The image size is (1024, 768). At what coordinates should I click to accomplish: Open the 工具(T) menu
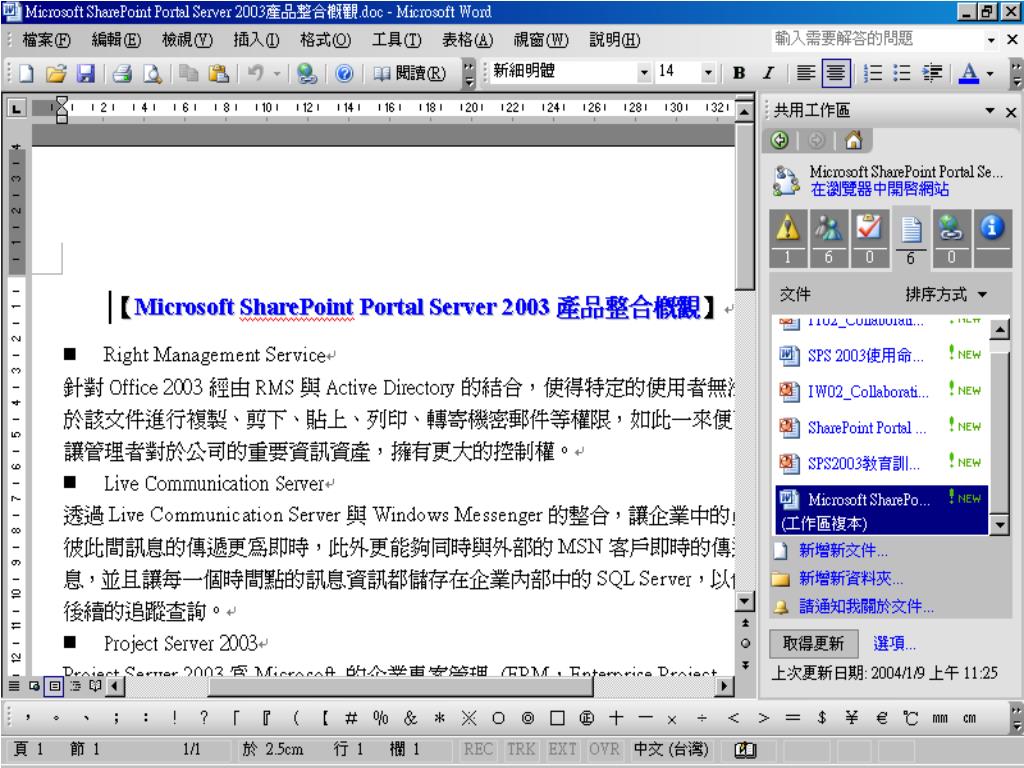click(396, 40)
